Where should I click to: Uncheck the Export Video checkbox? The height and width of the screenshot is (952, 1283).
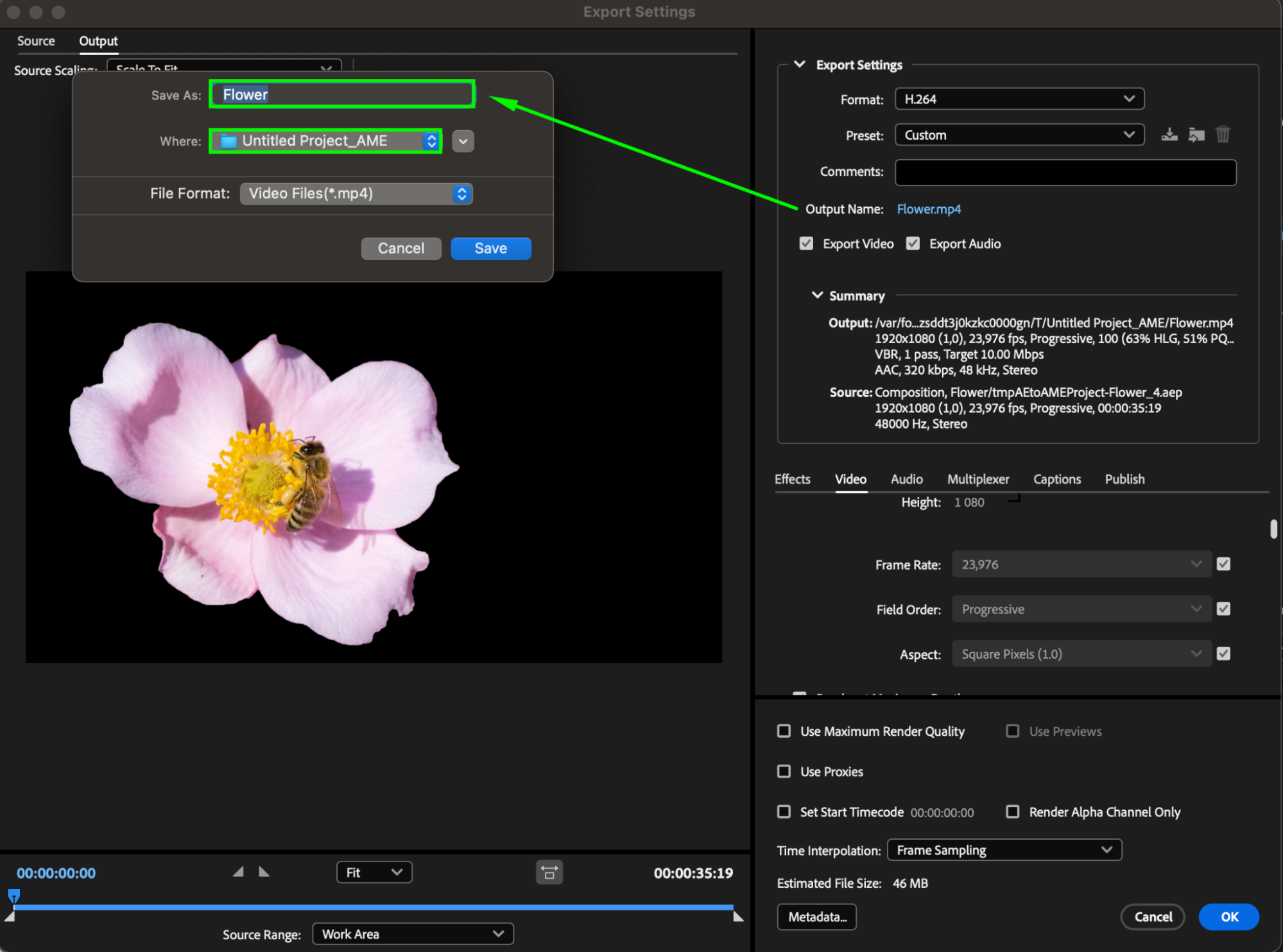click(x=806, y=244)
